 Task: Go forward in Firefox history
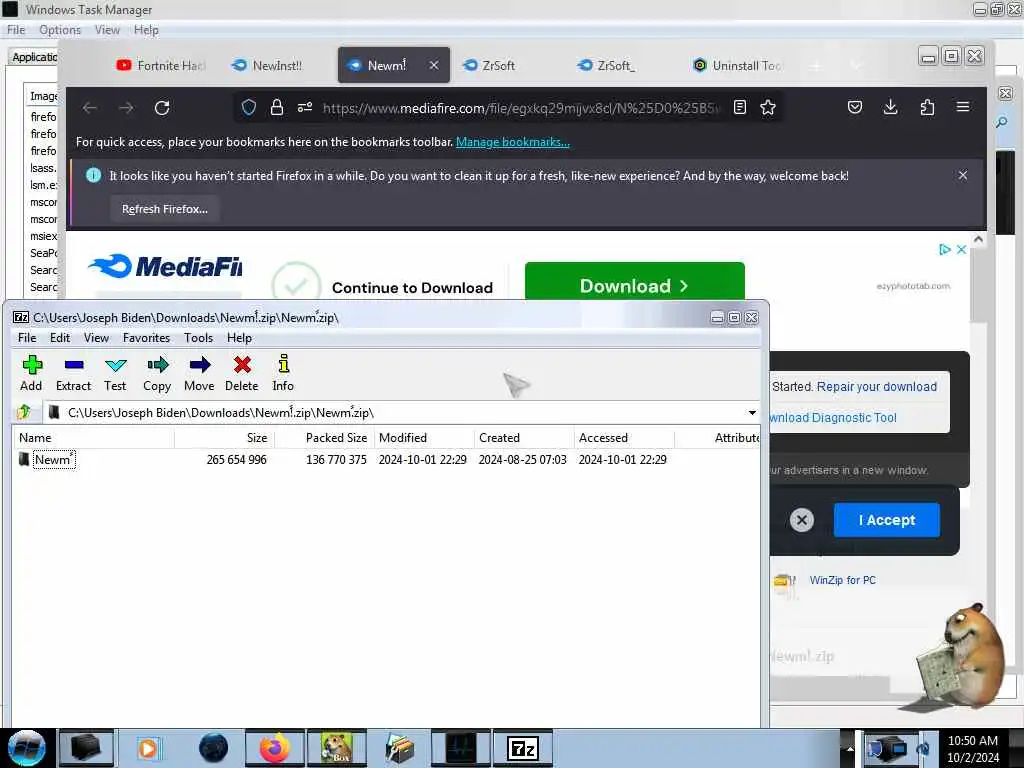click(126, 108)
